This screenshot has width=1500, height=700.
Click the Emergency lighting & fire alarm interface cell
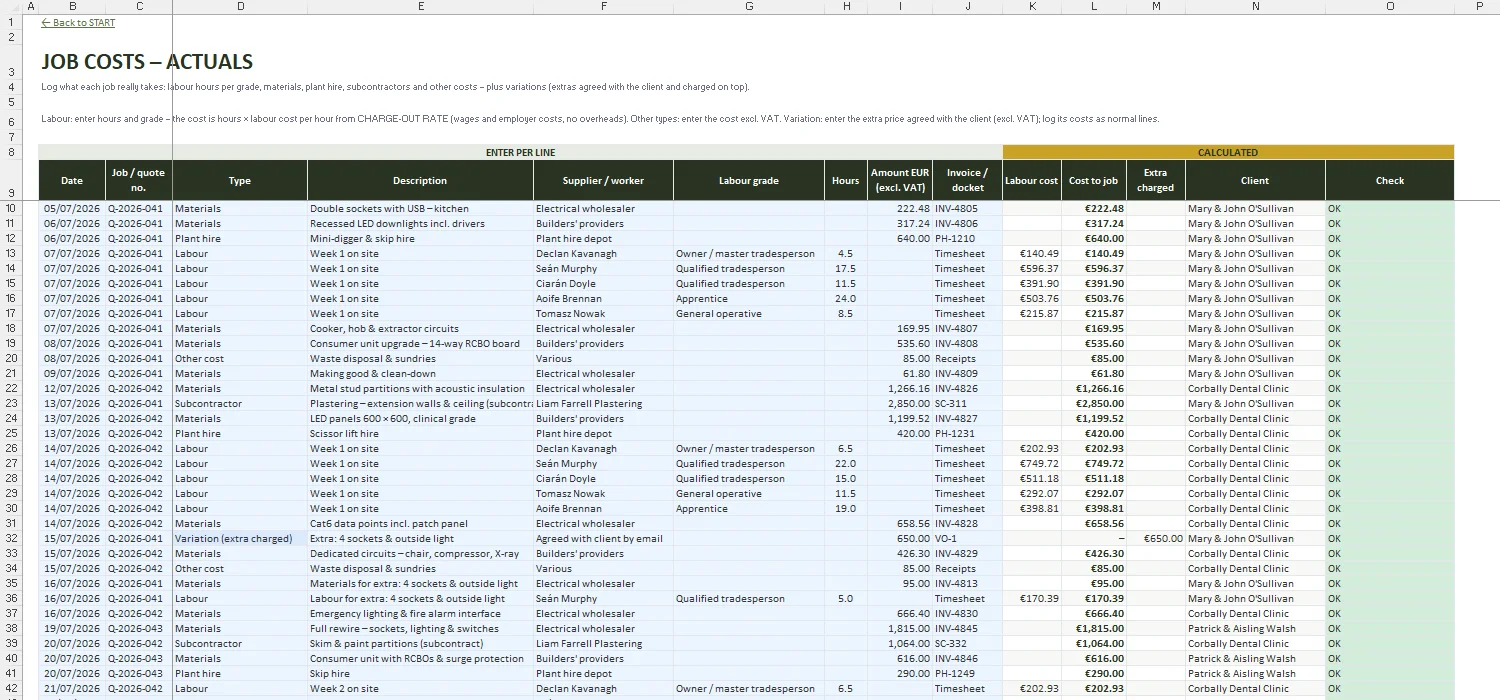point(420,614)
